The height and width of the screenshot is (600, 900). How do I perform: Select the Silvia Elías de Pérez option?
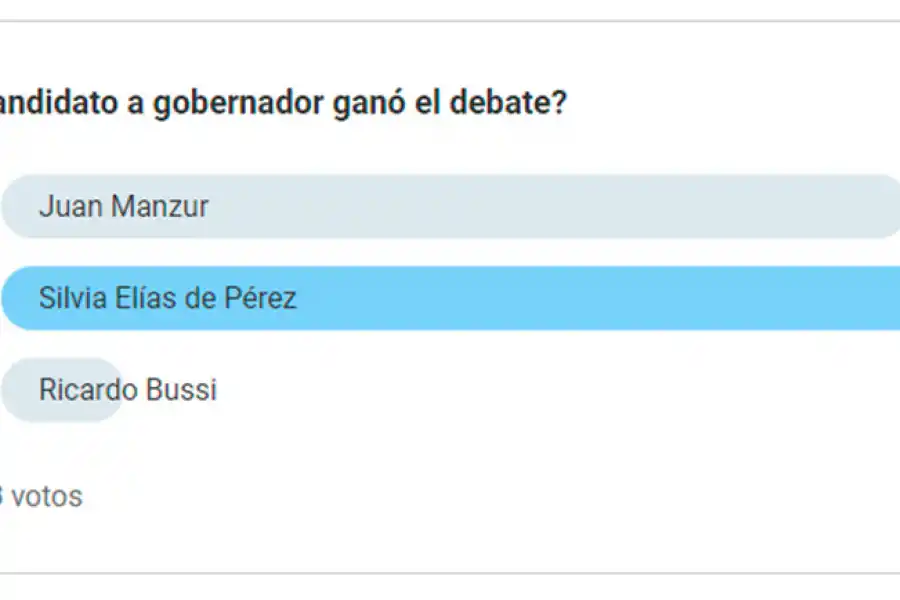[x=450, y=298]
